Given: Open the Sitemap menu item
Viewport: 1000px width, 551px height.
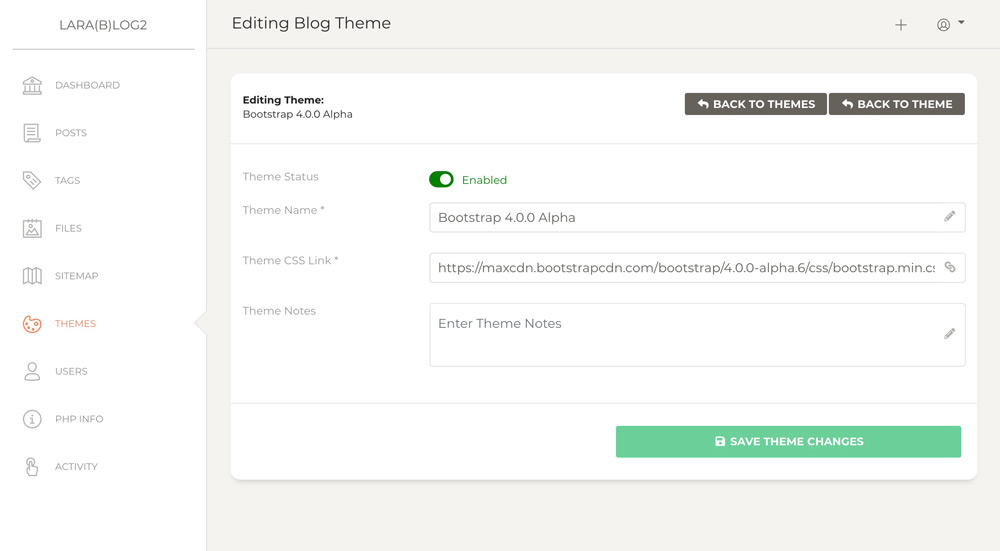Looking at the screenshot, I should 76,276.
